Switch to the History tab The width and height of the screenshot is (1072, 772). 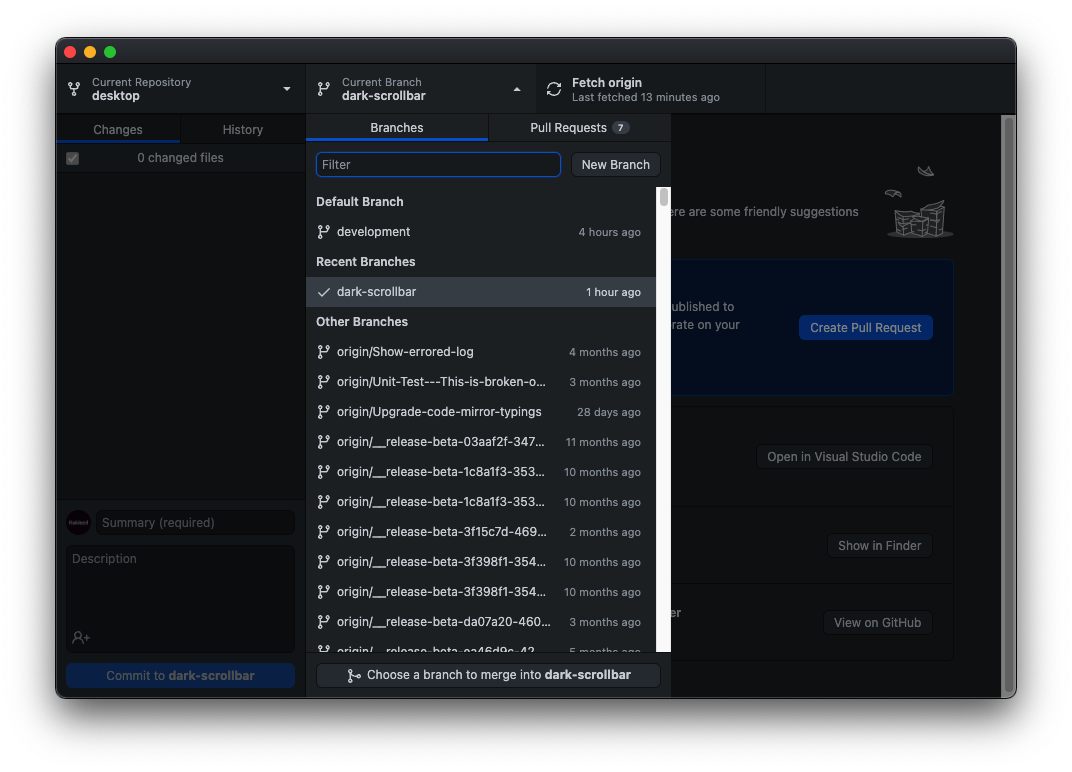(x=243, y=129)
